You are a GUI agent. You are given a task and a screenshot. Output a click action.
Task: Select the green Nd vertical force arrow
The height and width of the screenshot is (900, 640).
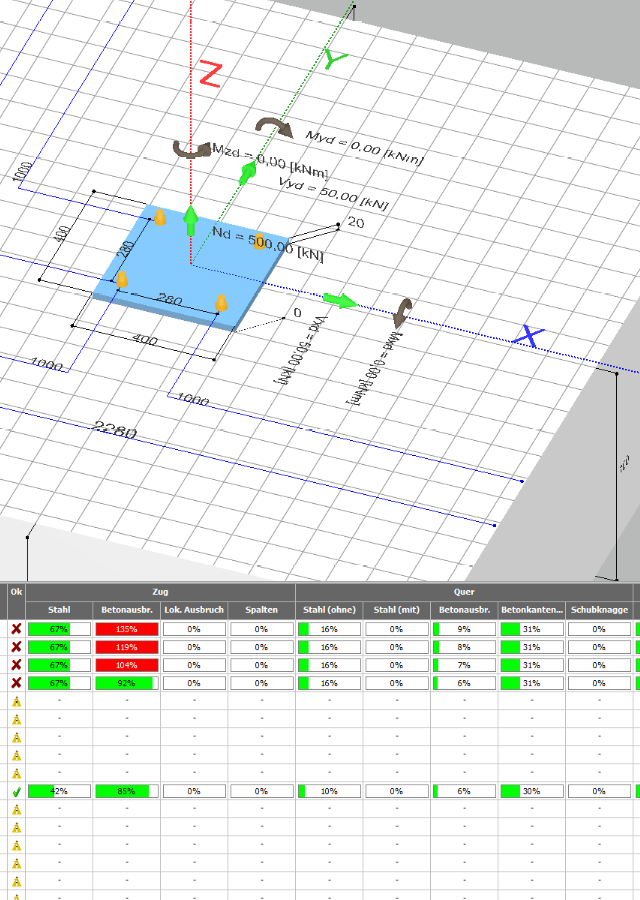pyautogui.click(x=190, y=220)
